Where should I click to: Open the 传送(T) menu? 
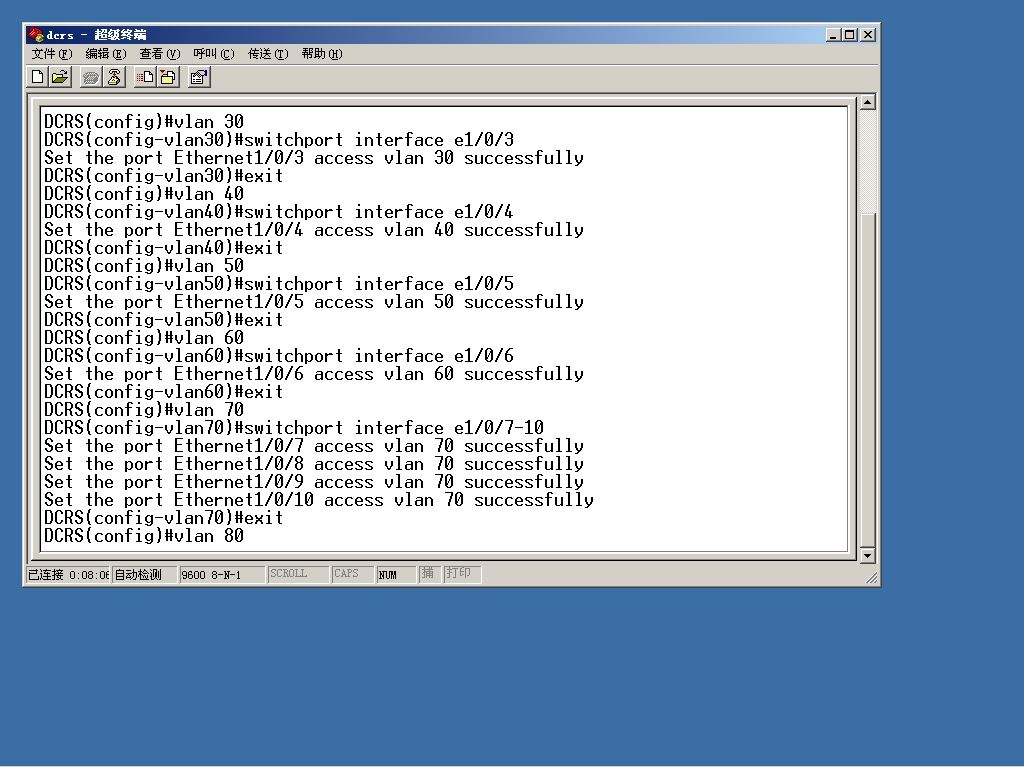coord(268,54)
